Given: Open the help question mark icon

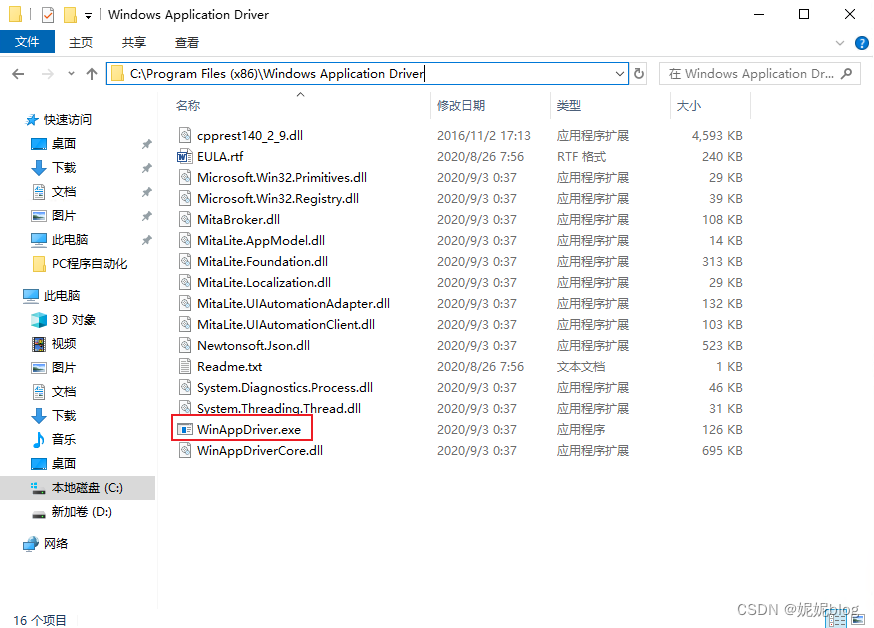Looking at the screenshot, I should coord(859,43).
